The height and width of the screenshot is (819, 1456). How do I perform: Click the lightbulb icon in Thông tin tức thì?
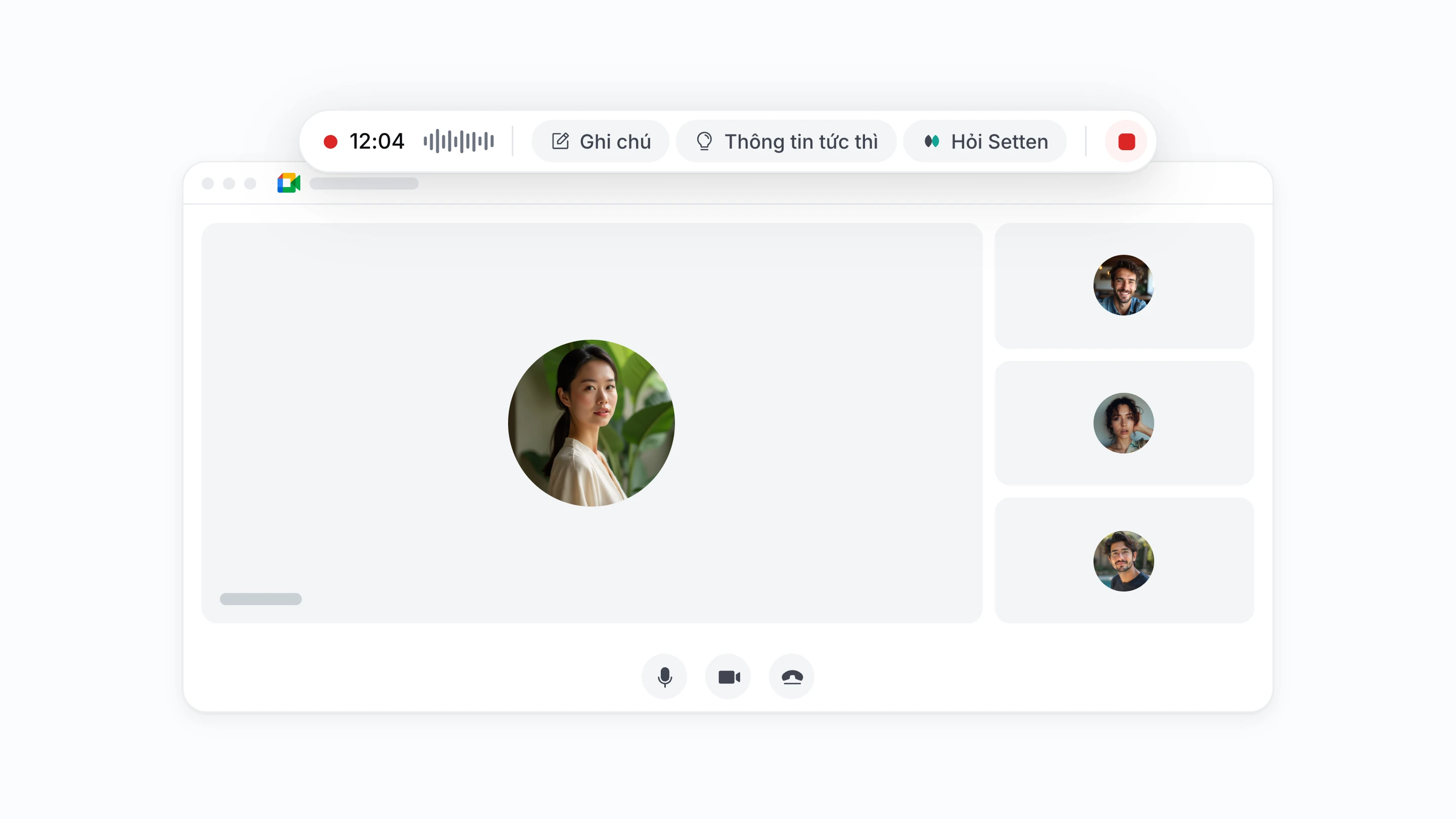pos(704,141)
